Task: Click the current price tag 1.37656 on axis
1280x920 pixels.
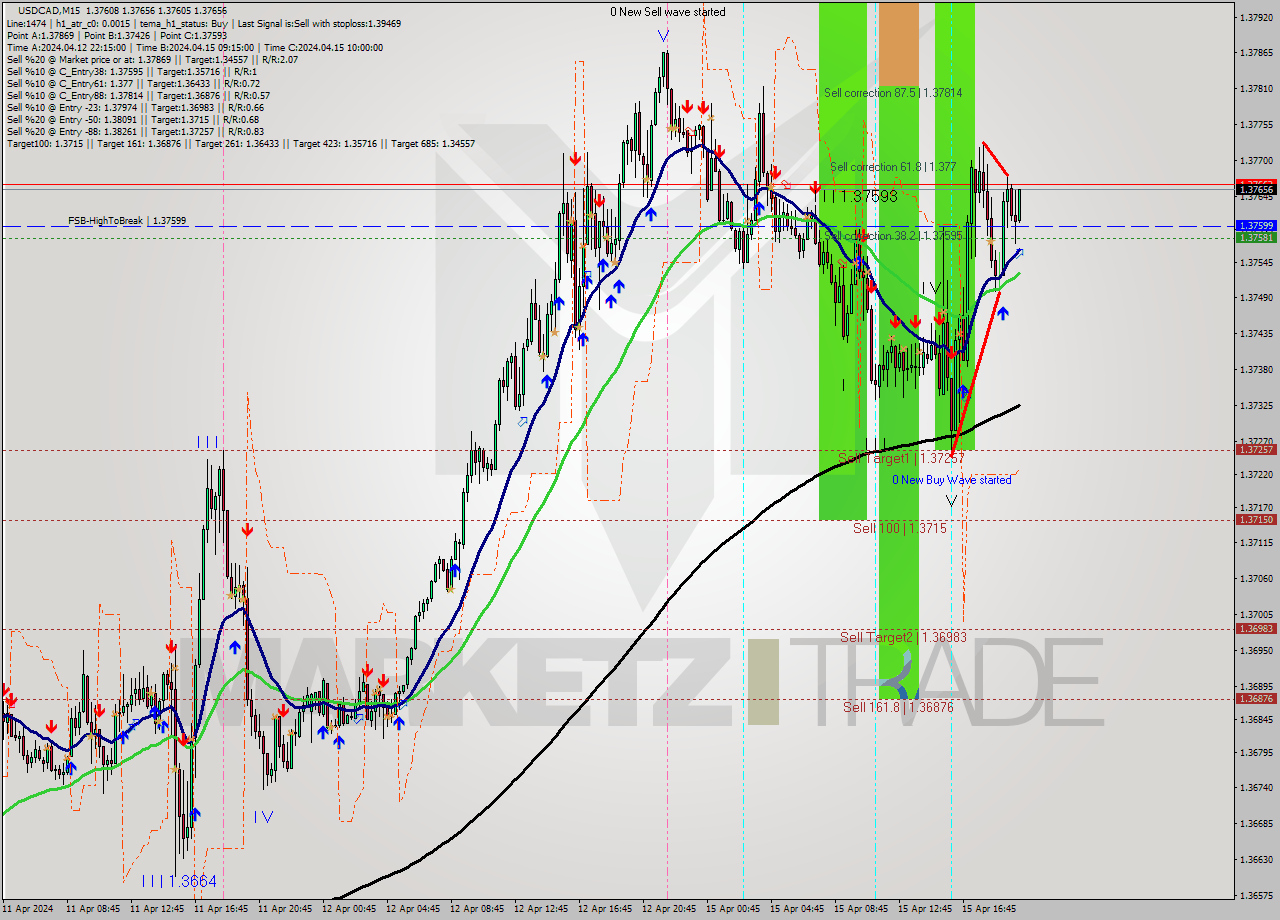Action: pyautogui.click(x=1256, y=189)
